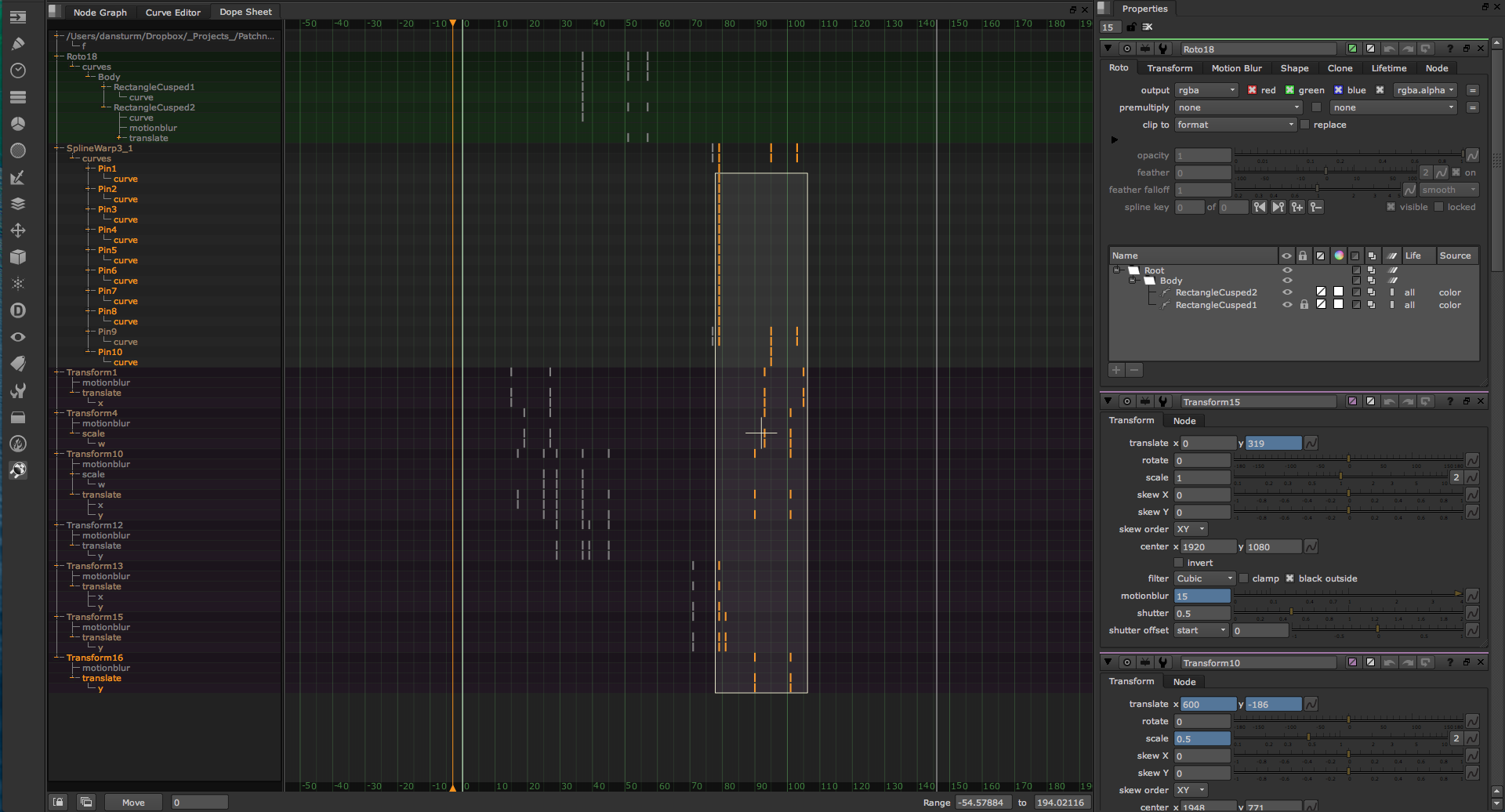1505x812 pixels.
Task: Toggle the red channel checkbox
Action: point(1252,90)
